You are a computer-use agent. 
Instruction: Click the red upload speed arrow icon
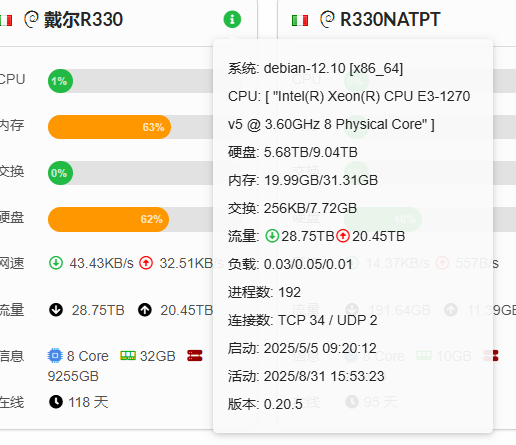coord(146,263)
